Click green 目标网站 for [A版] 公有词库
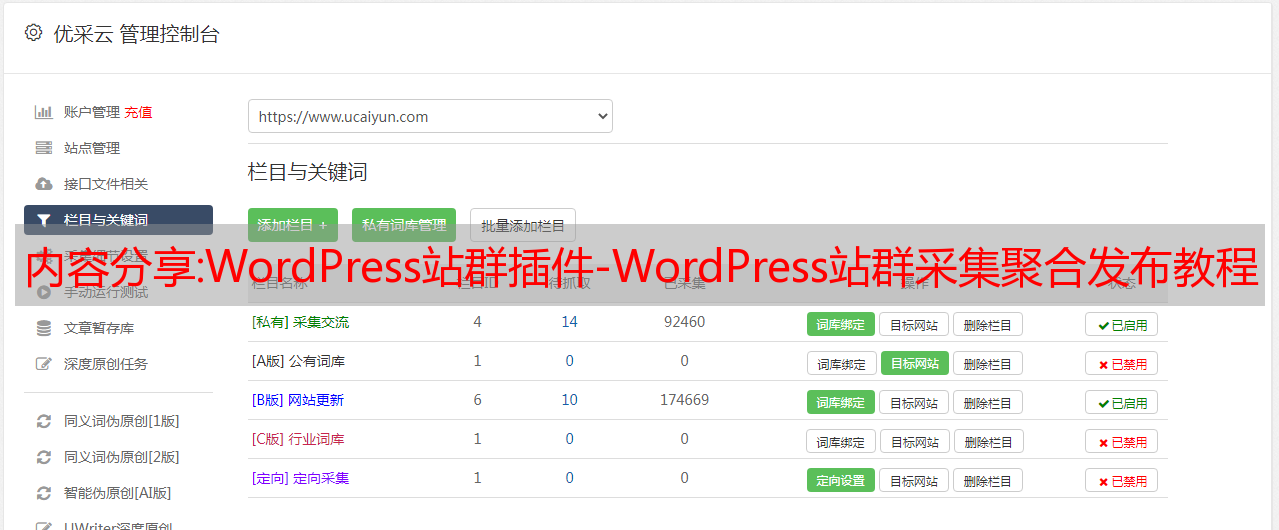This screenshot has width=1279, height=530. click(x=915, y=364)
